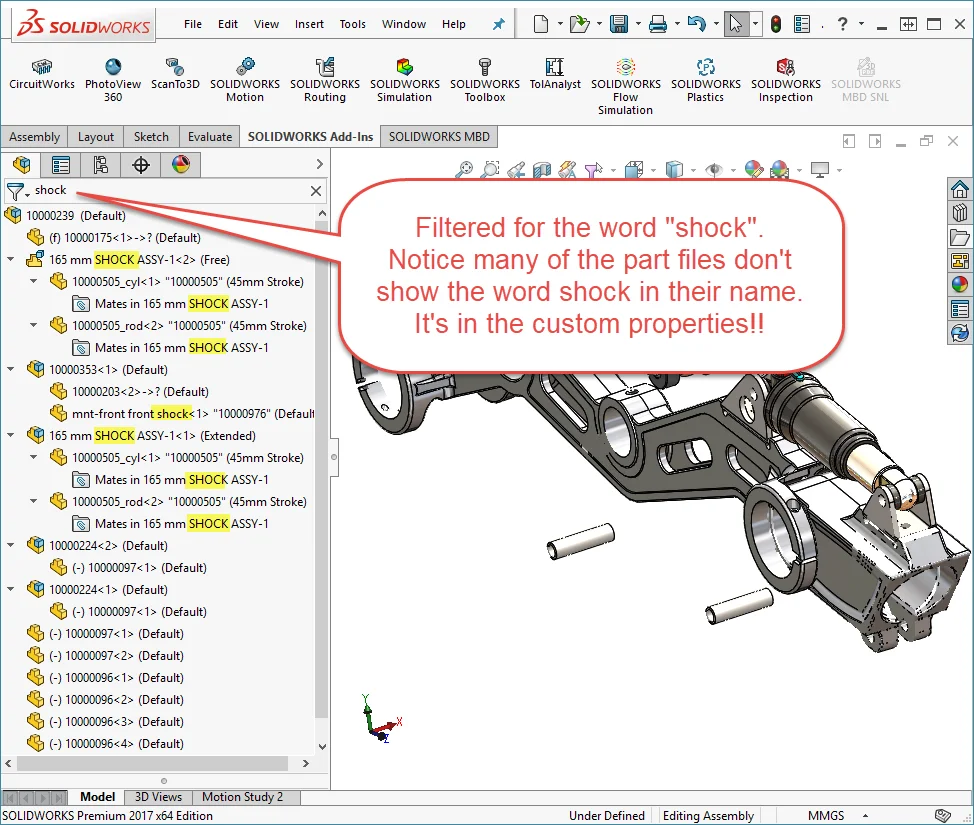Open the Insert menu
The width and height of the screenshot is (974, 825).
(x=309, y=24)
